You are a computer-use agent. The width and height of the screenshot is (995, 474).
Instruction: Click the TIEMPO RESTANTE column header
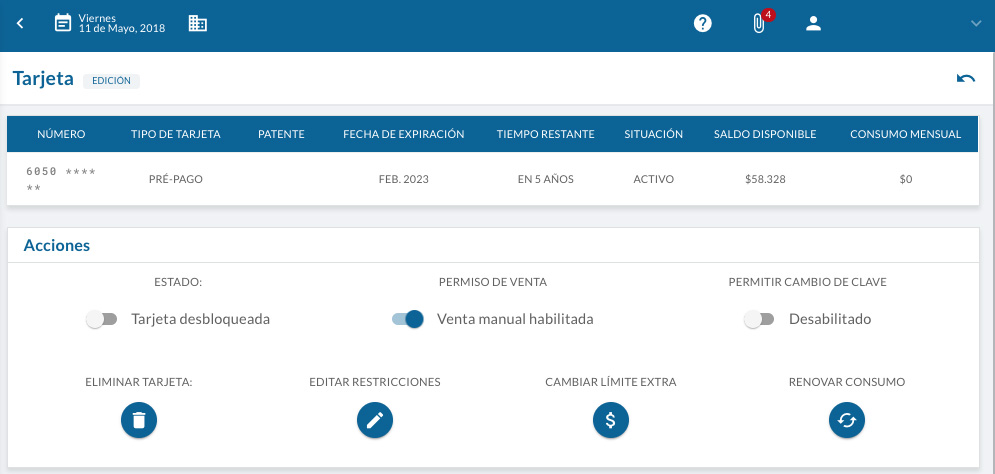click(x=546, y=135)
